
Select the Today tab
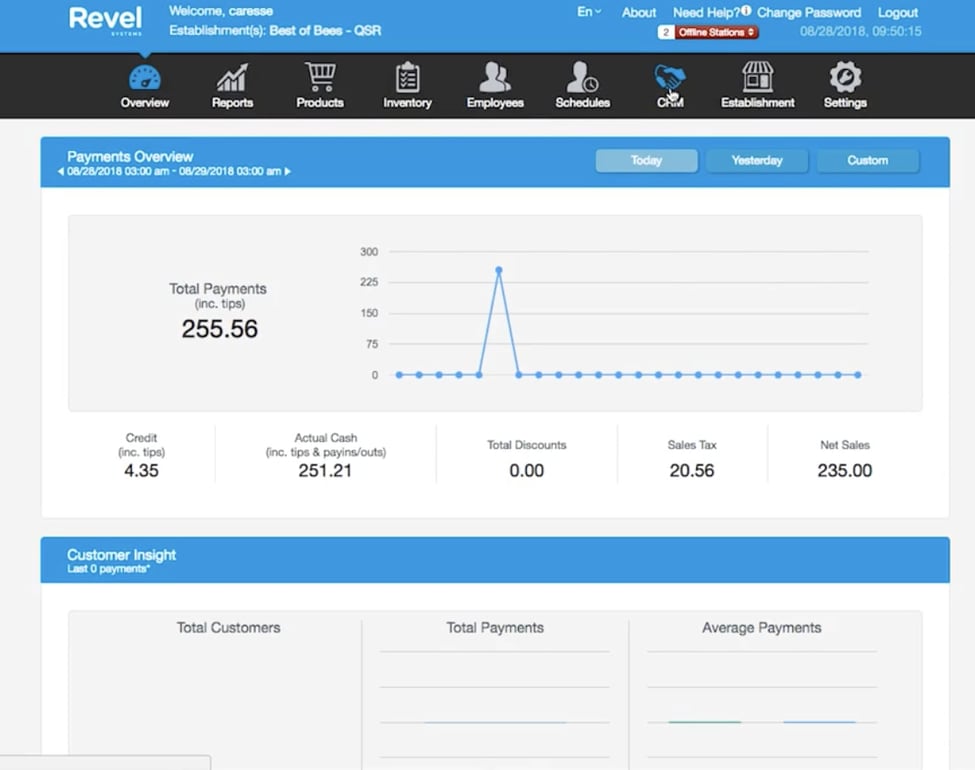pos(646,160)
